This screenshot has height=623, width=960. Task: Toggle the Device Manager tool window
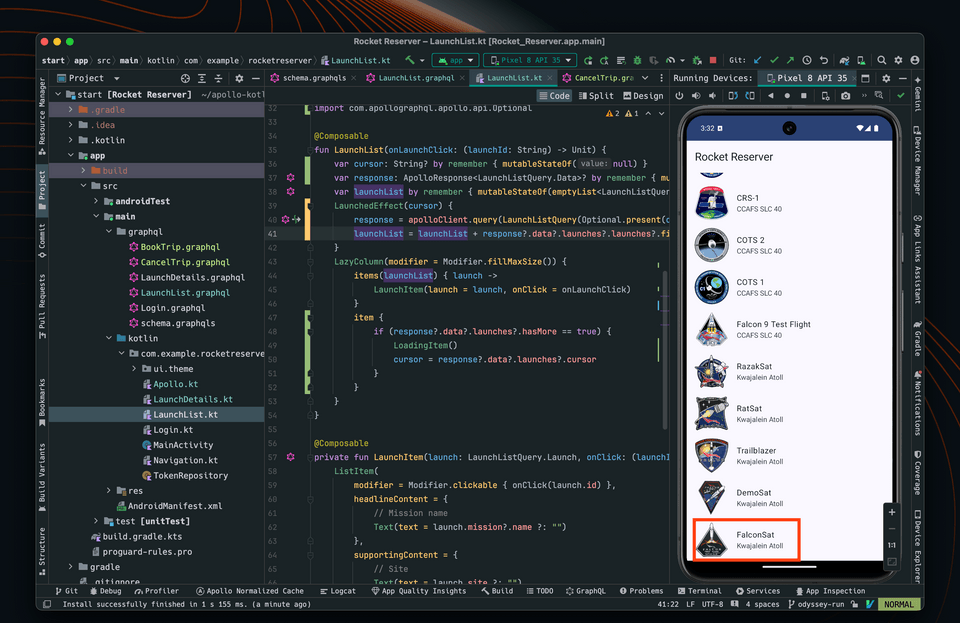(x=917, y=161)
